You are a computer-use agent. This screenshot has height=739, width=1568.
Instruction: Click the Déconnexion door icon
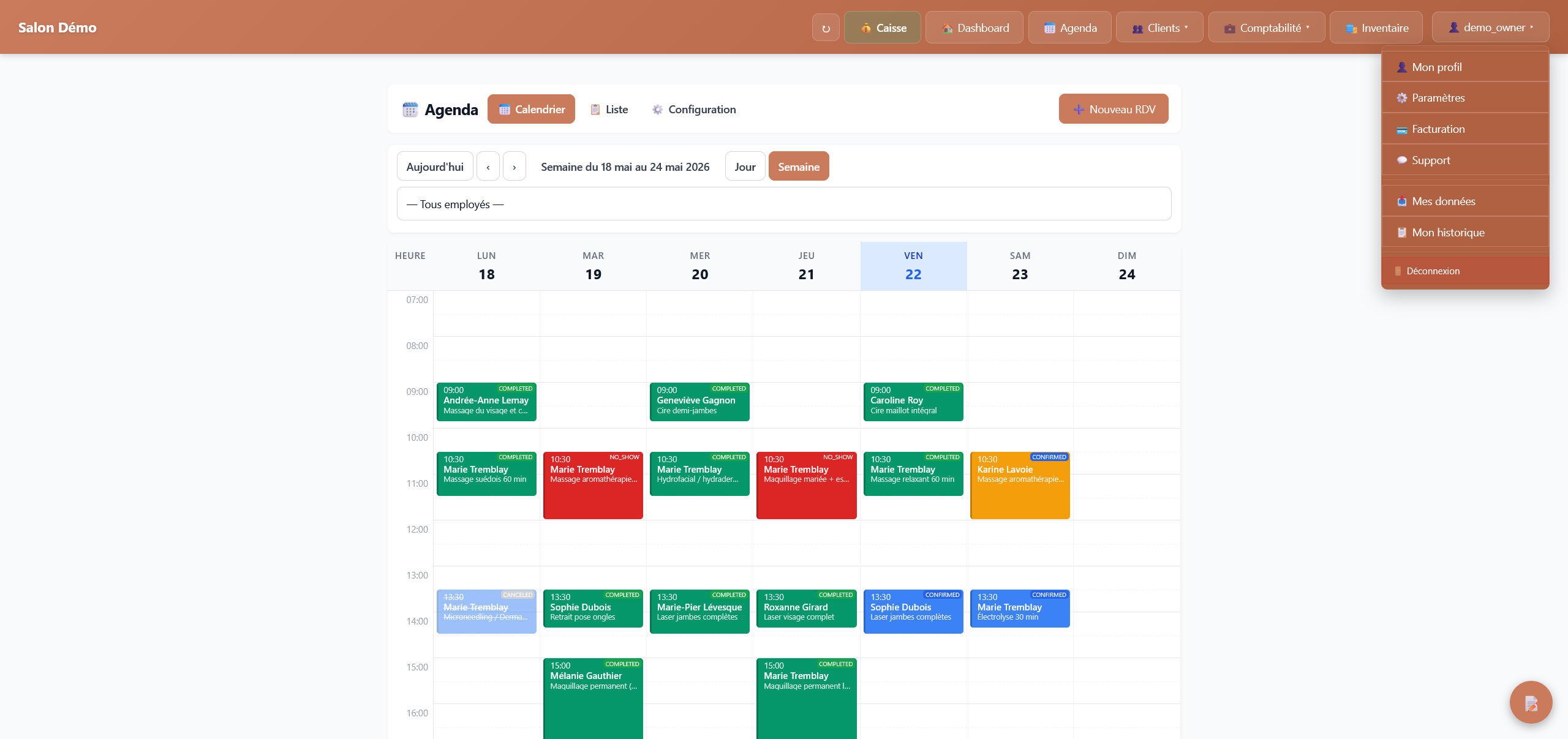click(x=1398, y=271)
